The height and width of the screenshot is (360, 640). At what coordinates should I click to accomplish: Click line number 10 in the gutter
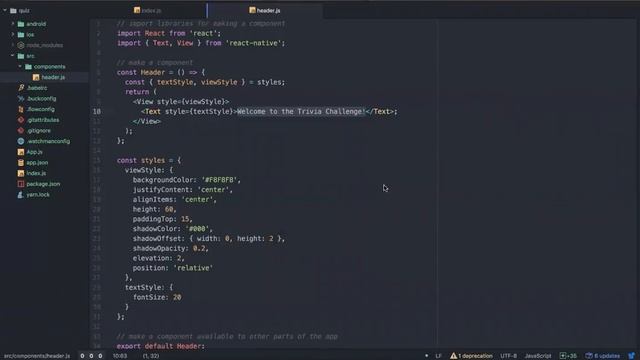coord(96,111)
